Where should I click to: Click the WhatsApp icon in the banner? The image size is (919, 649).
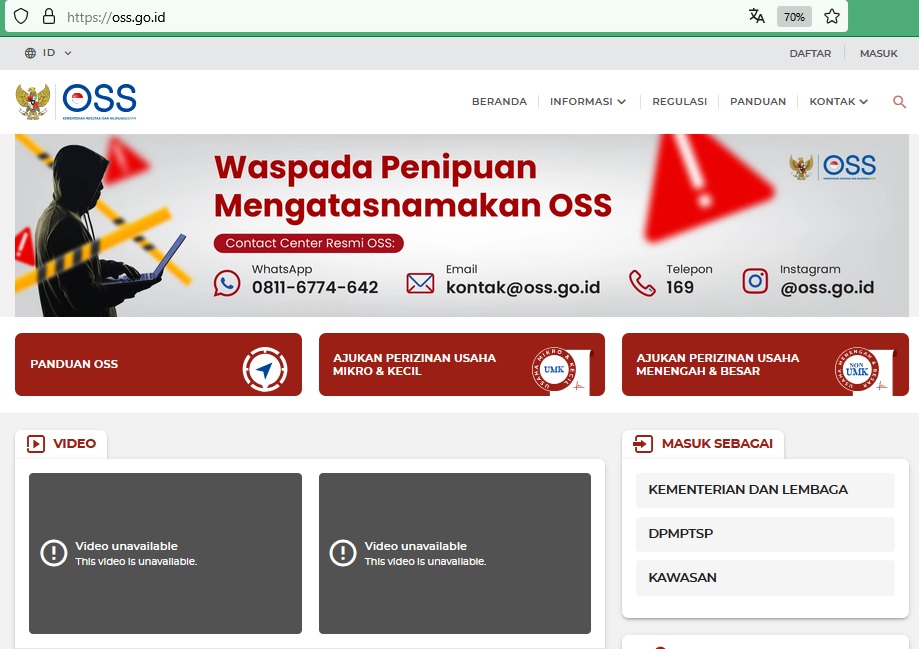227,283
